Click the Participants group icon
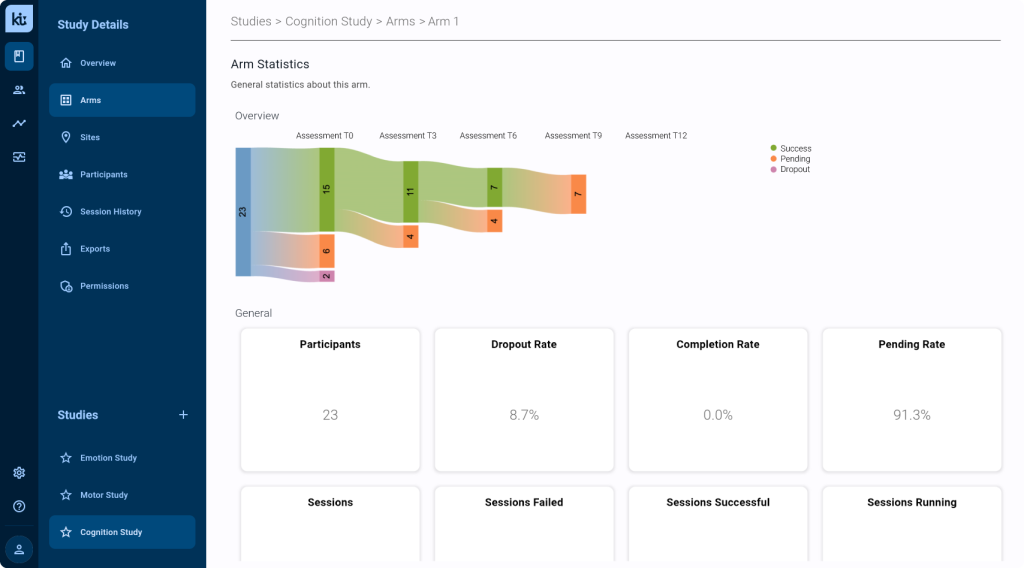 click(x=66, y=174)
